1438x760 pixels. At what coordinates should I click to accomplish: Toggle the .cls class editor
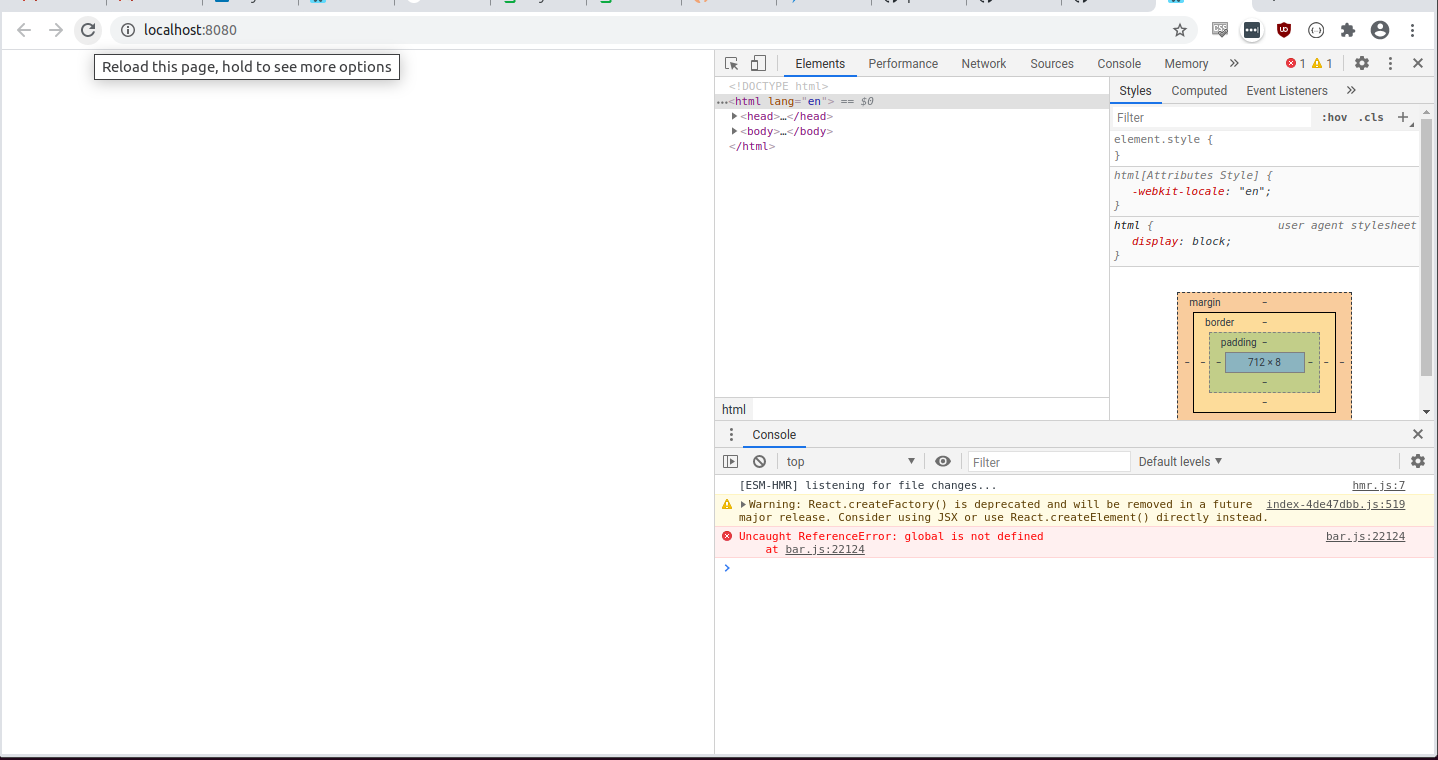click(1371, 117)
